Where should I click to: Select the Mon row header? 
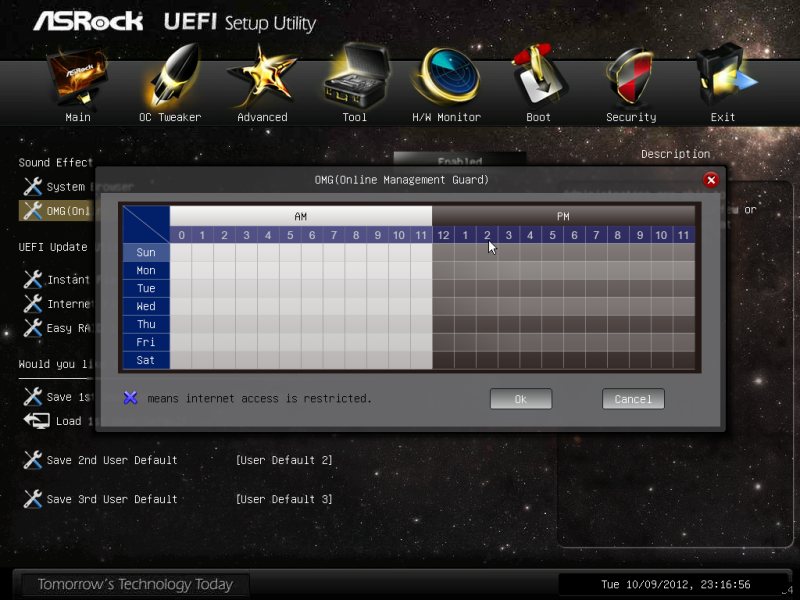coord(146,270)
